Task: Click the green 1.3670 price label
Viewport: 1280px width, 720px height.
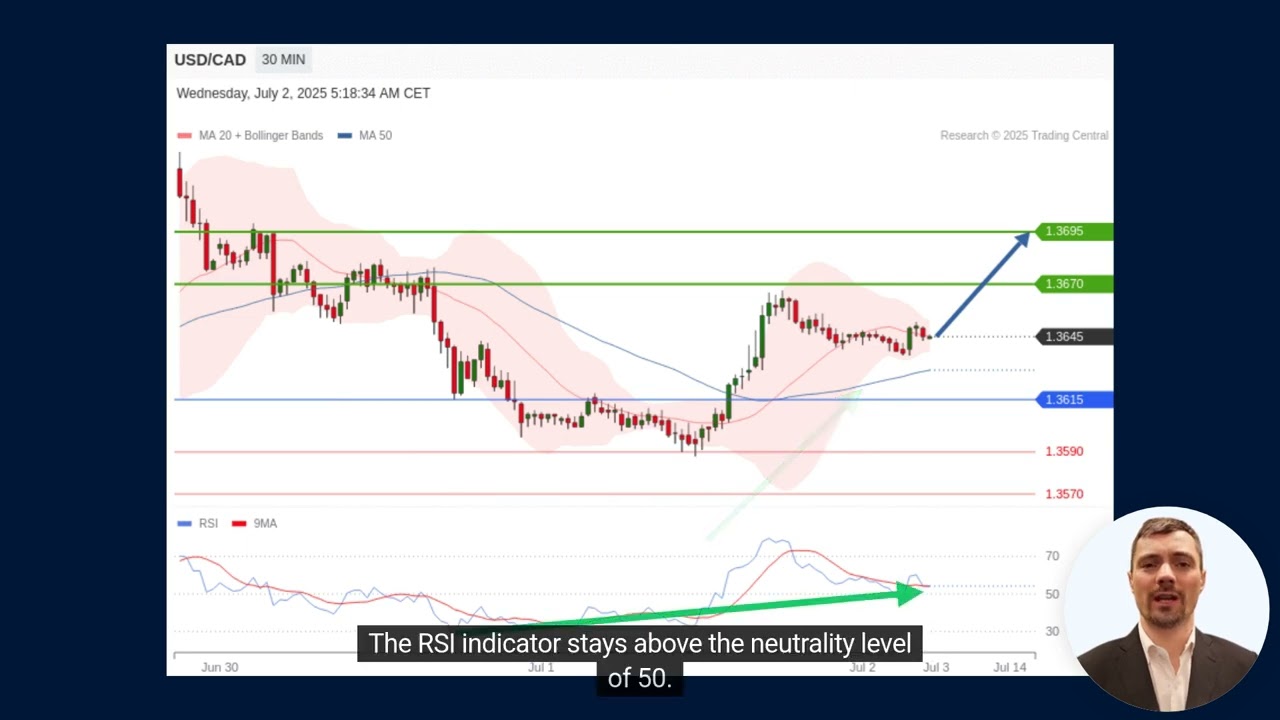Action: tap(1073, 284)
